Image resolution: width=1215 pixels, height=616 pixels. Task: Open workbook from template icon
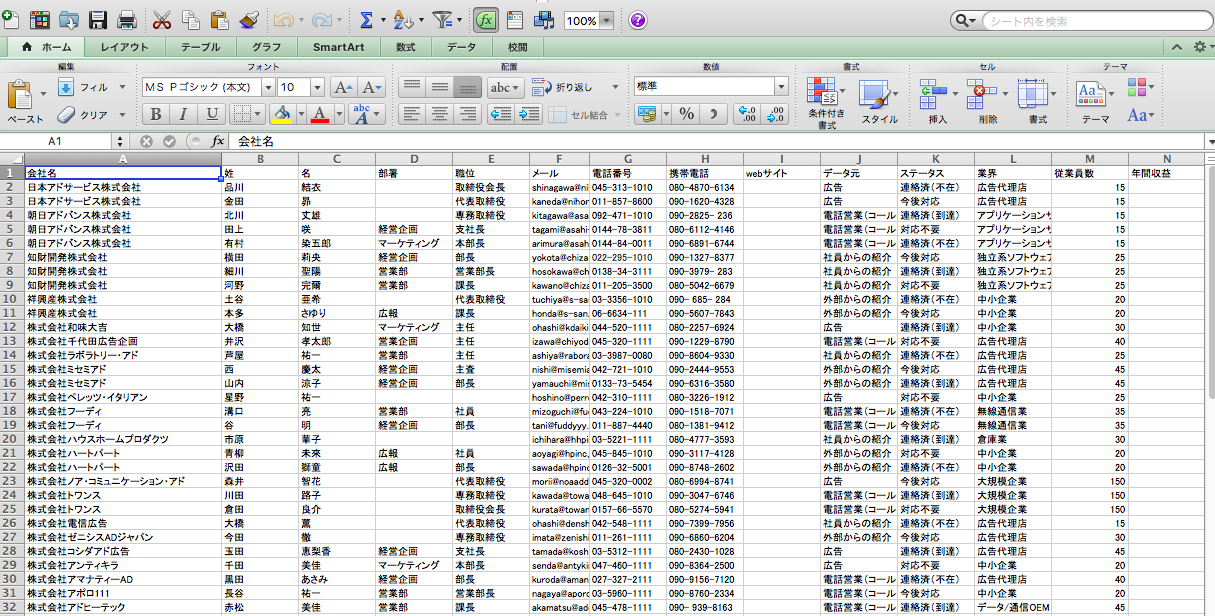tap(41, 19)
